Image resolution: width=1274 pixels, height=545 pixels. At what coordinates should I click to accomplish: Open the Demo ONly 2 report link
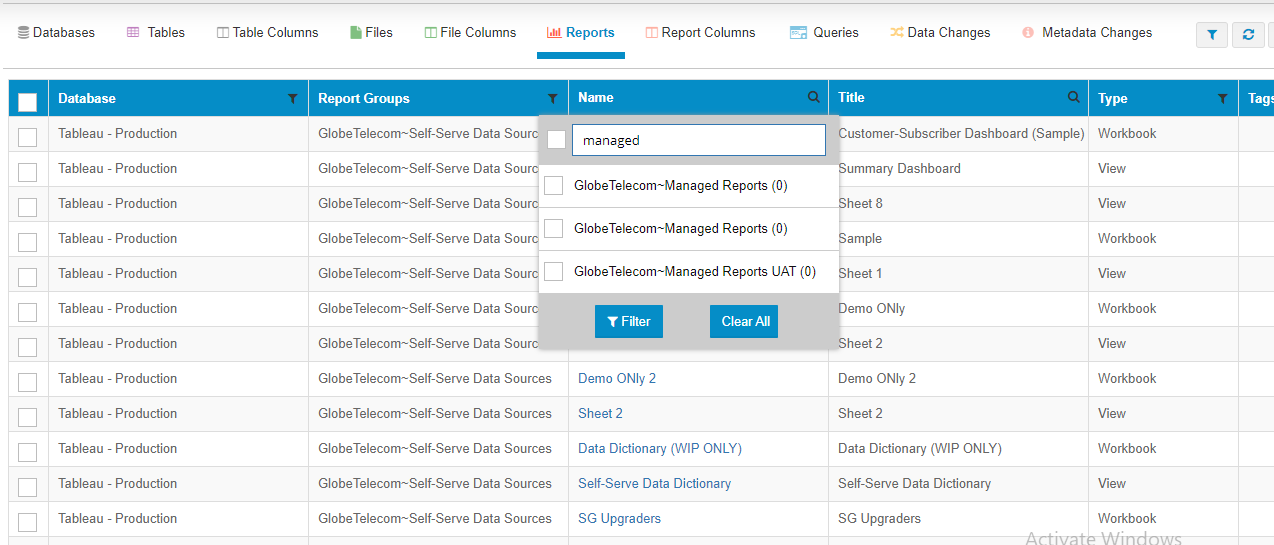pos(617,378)
